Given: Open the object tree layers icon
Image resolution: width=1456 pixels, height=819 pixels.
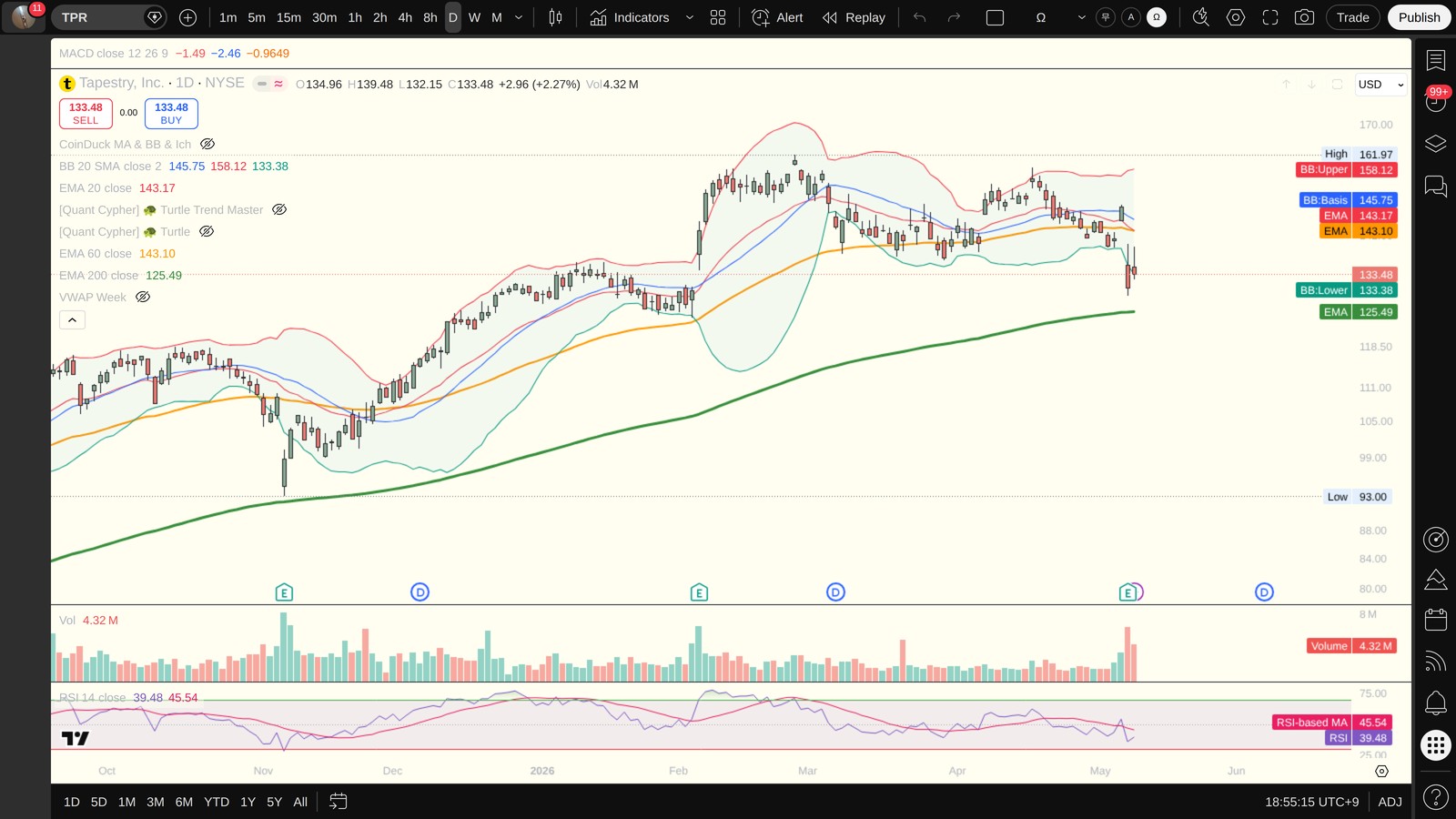Looking at the screenshot, I should click(x=1436, y=144).
